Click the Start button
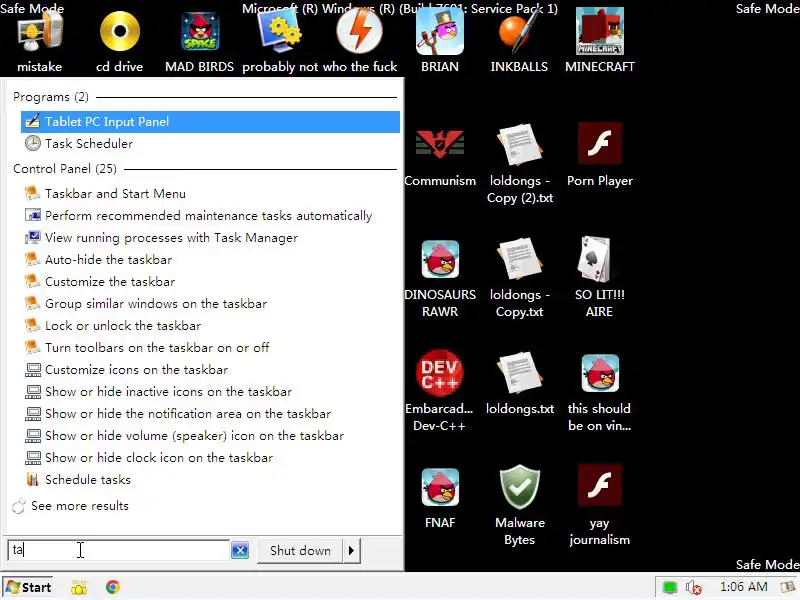Viewport: 800px width, 600px height. click(x=29, y=587)
